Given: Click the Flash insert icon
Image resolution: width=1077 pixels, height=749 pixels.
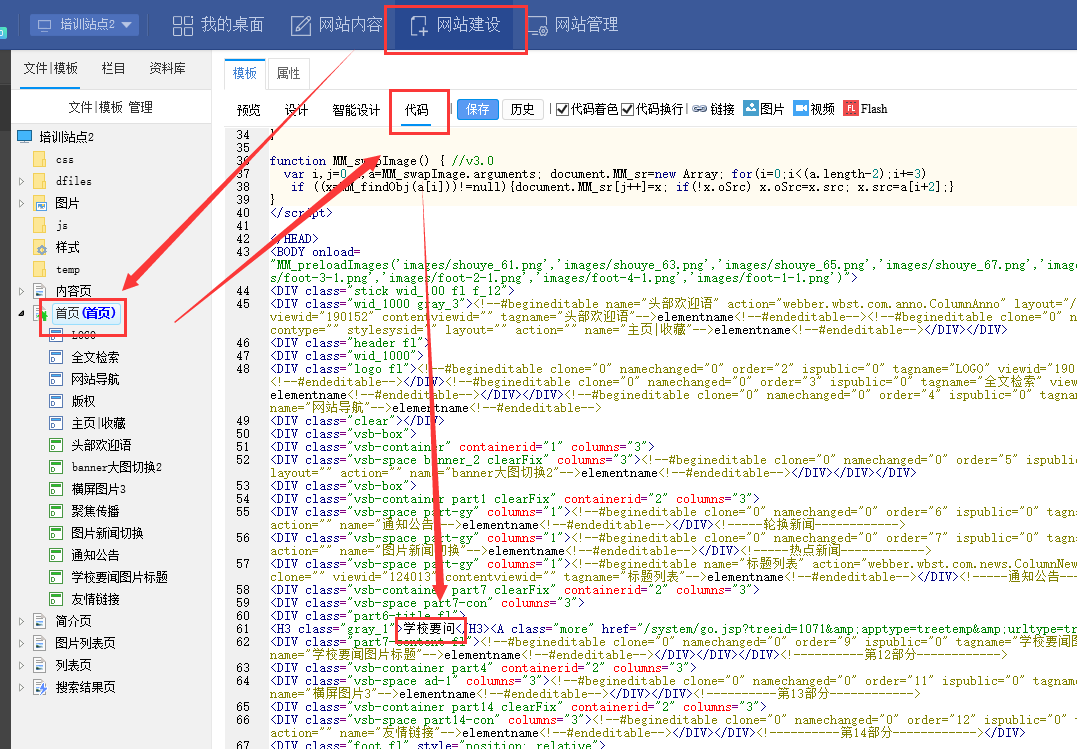Looking at the screenshot, I should [851, 109].
